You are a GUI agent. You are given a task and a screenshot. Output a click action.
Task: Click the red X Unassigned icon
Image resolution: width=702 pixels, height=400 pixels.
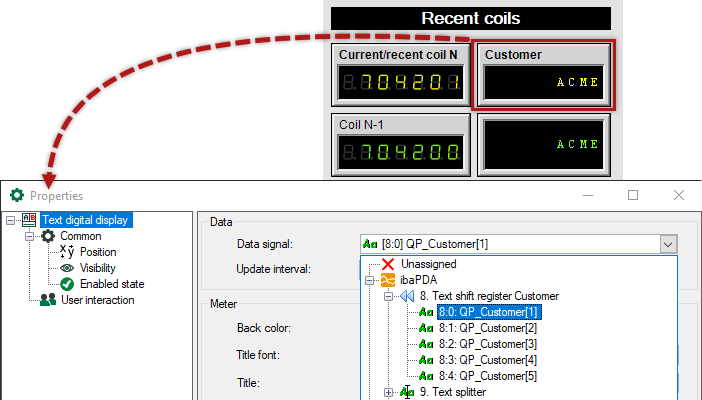click(388, 264)
